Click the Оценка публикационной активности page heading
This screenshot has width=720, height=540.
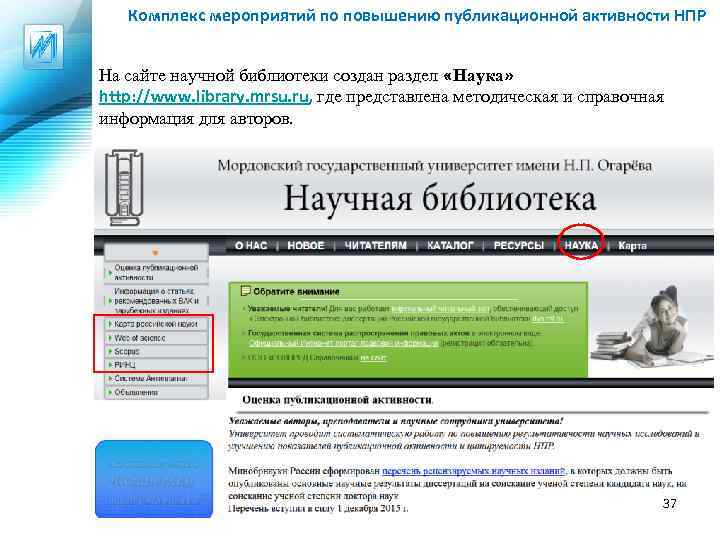337,399
